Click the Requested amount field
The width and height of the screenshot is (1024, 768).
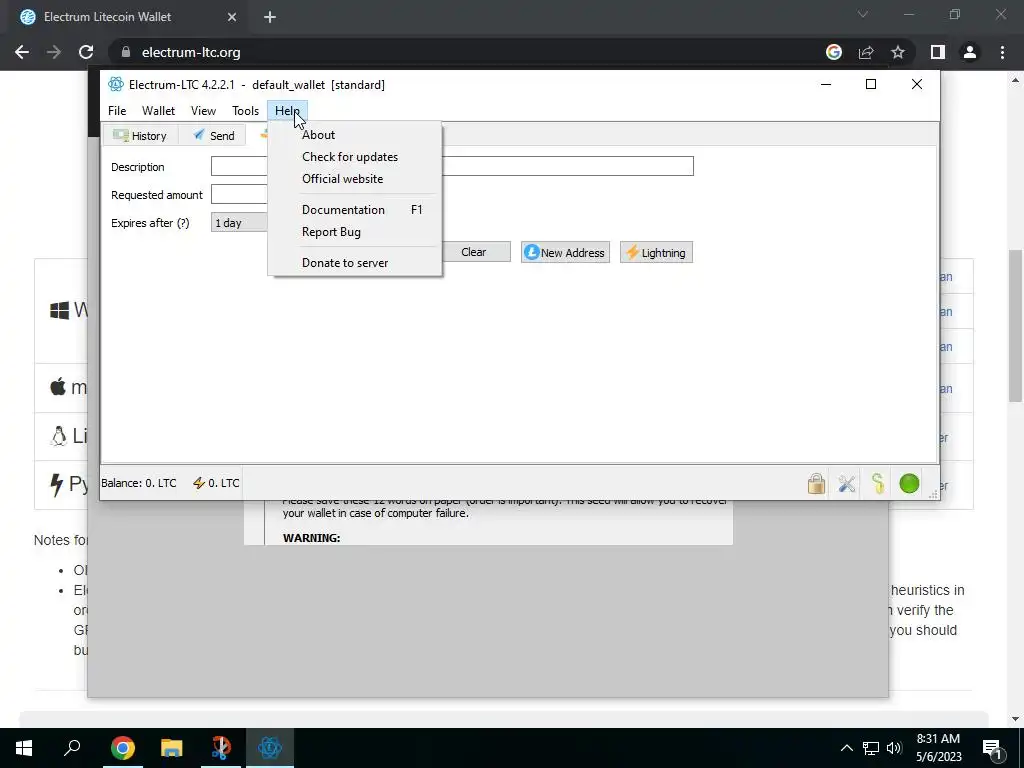(240, 195)
